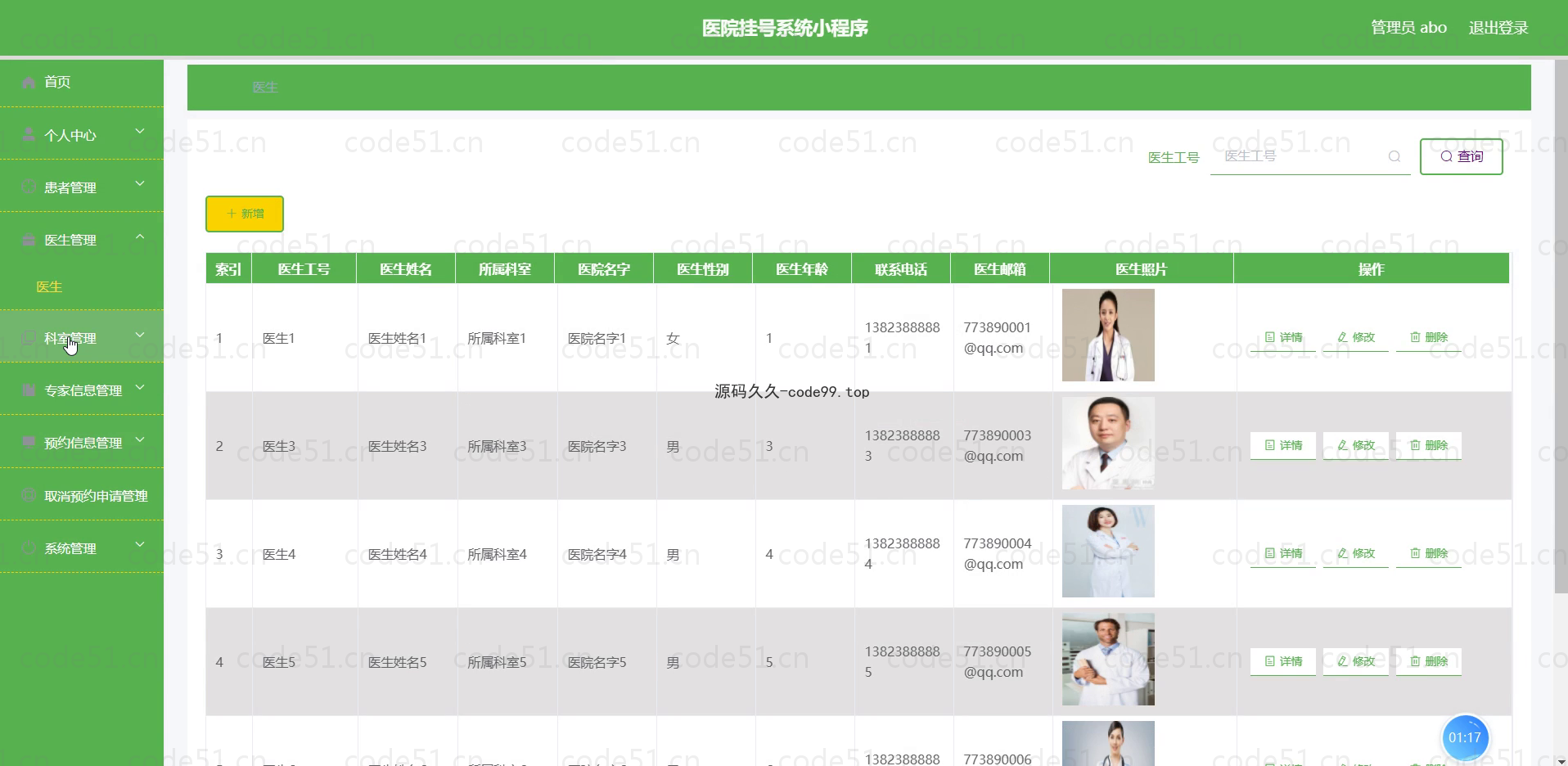The width and height of the screenshot is (1568, 766).
Task: Click 修改 for 医生5 row
Action: pyautogui.click(x=1356, y=661)
